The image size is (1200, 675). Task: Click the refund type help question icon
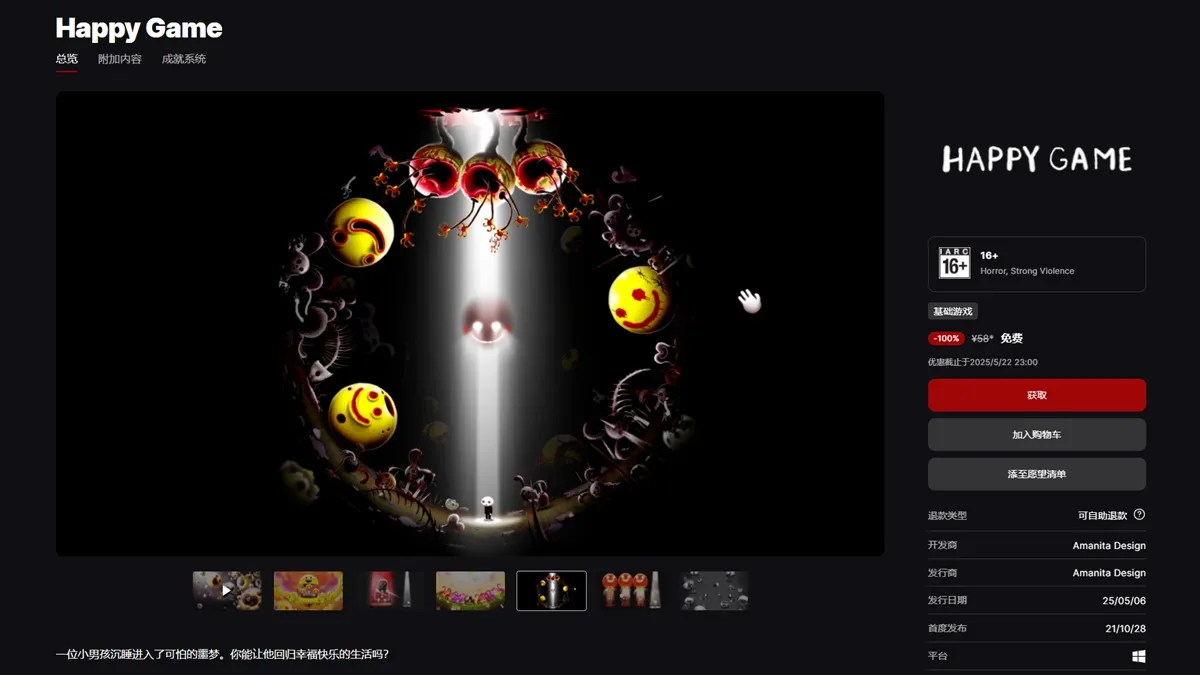1139,515
